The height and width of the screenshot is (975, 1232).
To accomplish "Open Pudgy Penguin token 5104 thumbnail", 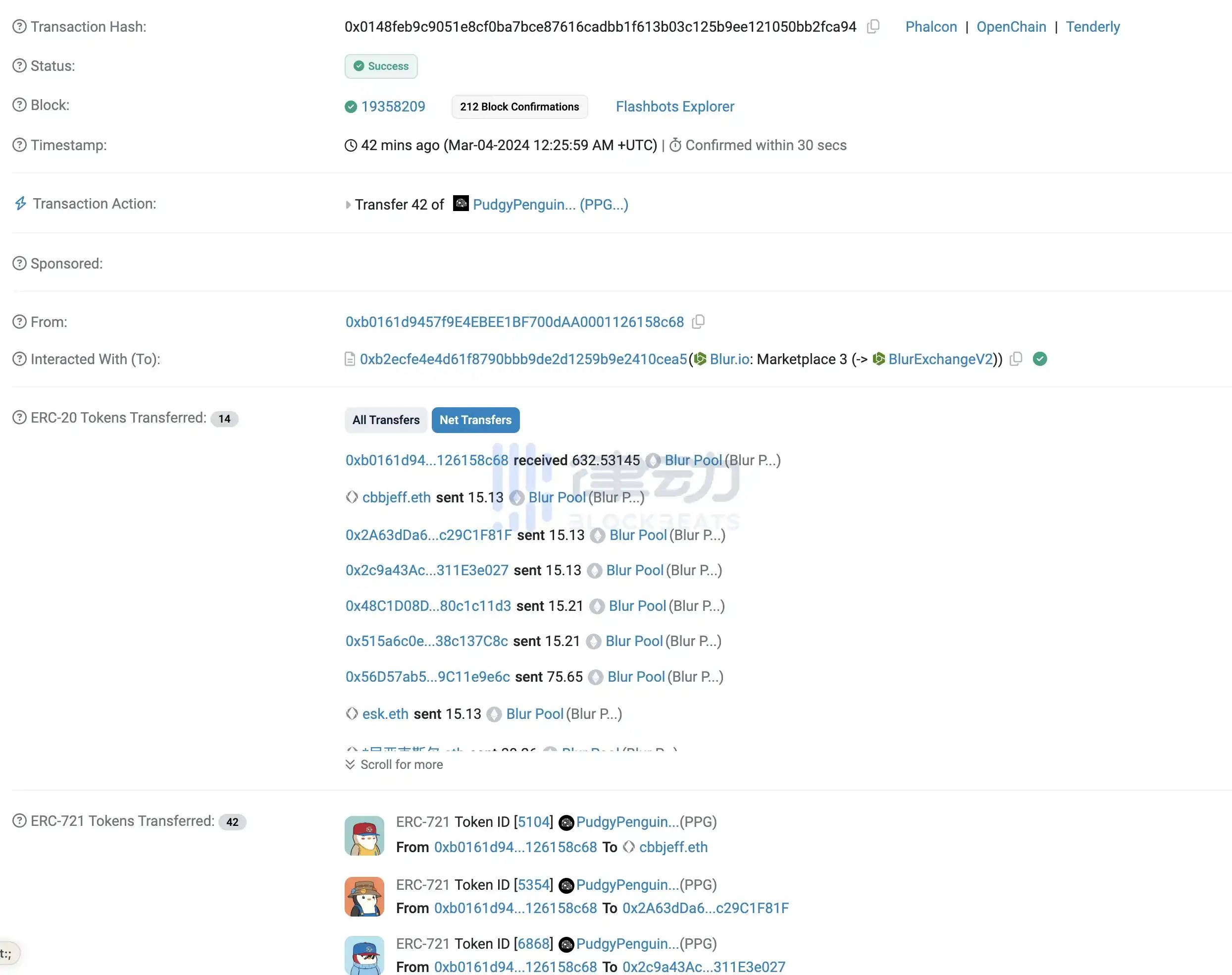I will (x=364, y=835).
